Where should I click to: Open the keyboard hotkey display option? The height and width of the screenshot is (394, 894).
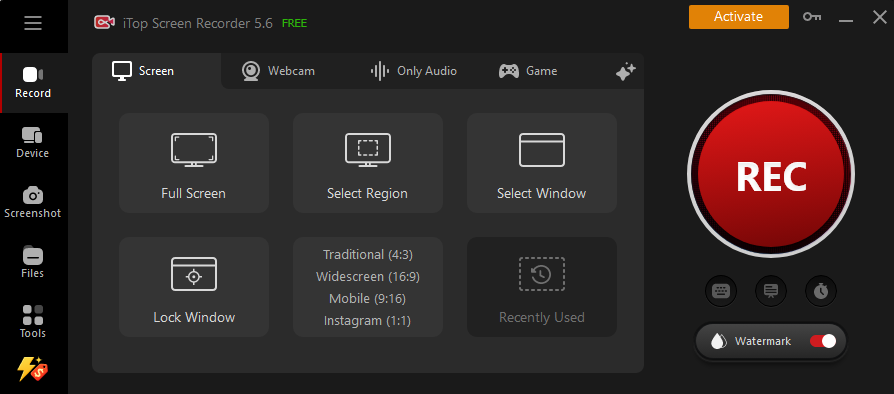721,291
